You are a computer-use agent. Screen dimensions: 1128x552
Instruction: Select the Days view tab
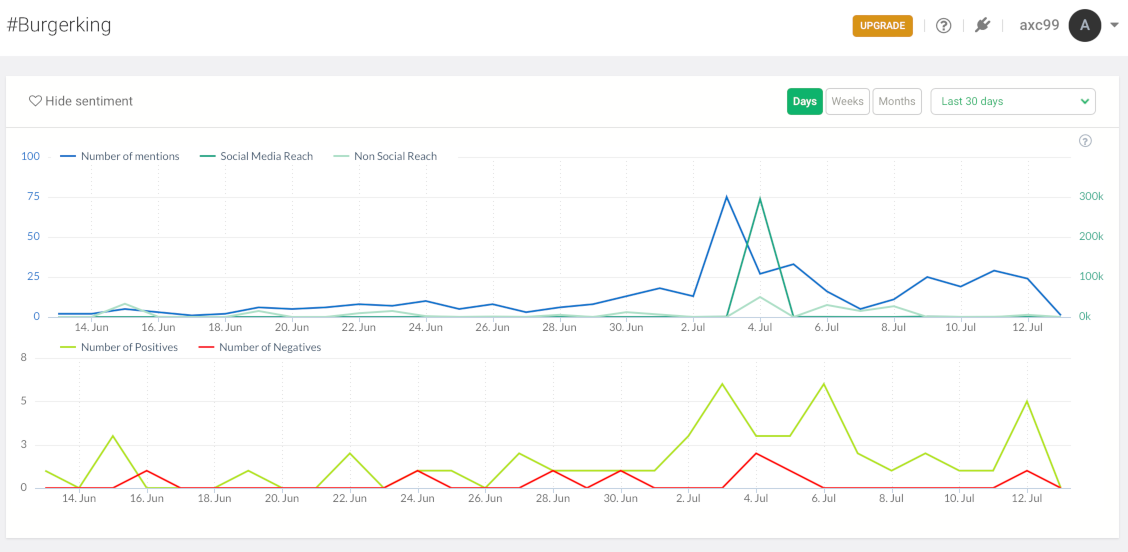tap(804, 101)
